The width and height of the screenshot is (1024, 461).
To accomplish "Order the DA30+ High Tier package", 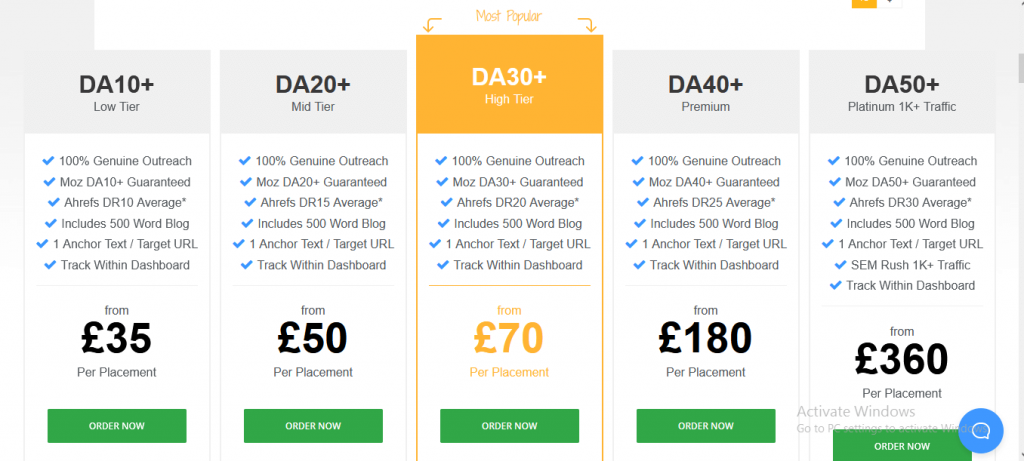I will (509, 426).
